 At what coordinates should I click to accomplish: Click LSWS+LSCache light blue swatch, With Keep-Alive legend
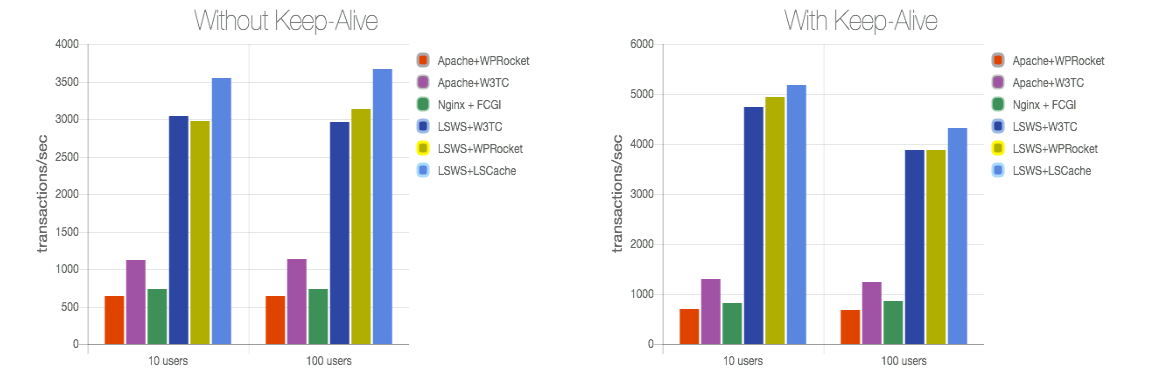point(998,171)
